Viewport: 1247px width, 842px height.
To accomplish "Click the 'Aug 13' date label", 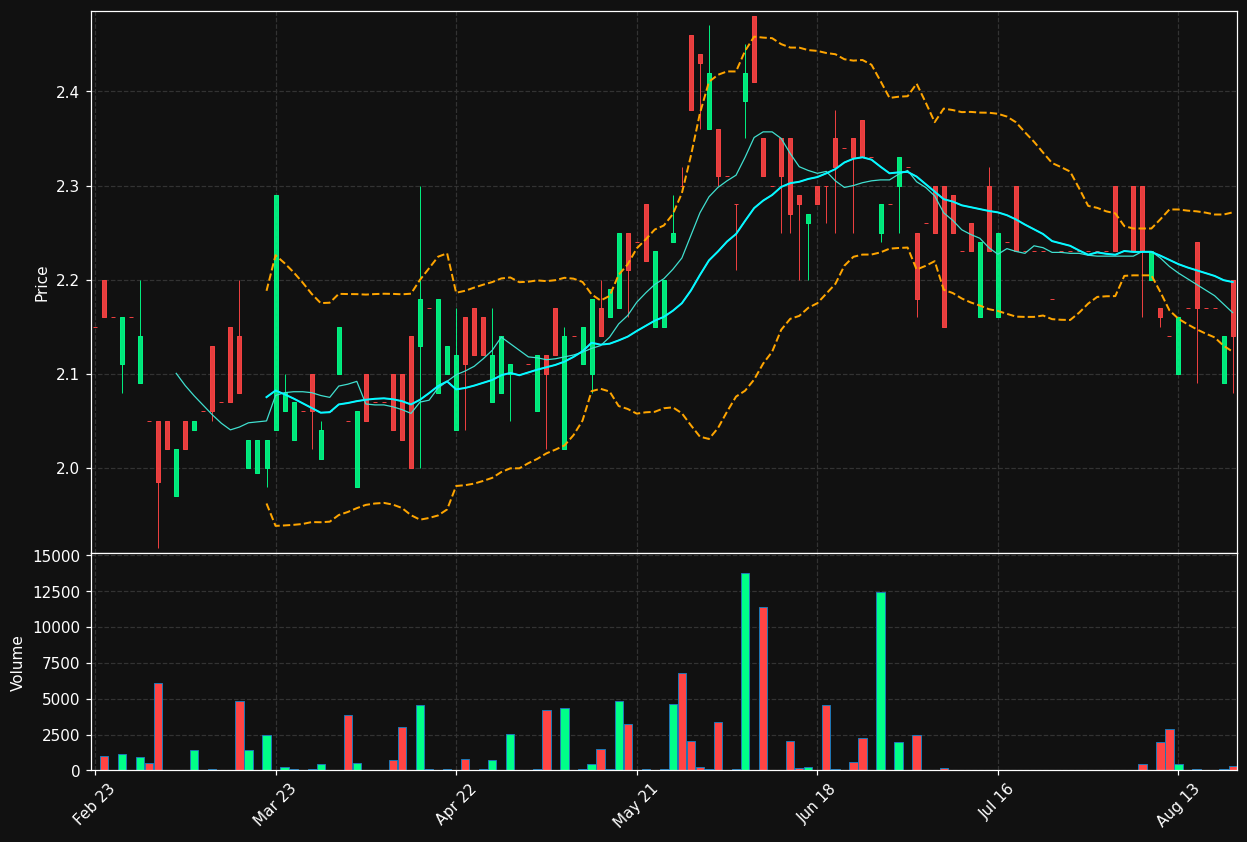I will [x=1176, y=804].
